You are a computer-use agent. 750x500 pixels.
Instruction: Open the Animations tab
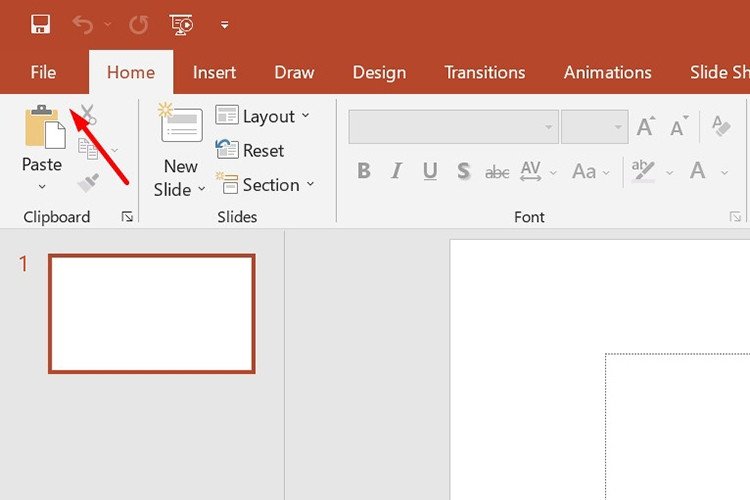tap(607, 72)
